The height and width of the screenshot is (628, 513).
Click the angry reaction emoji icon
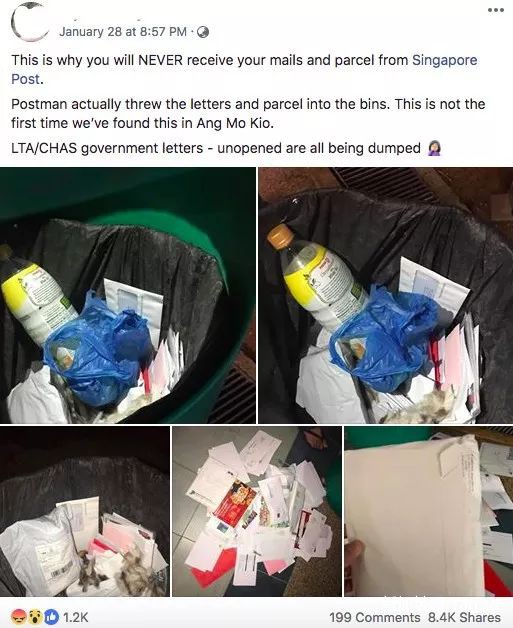[21, 616]
